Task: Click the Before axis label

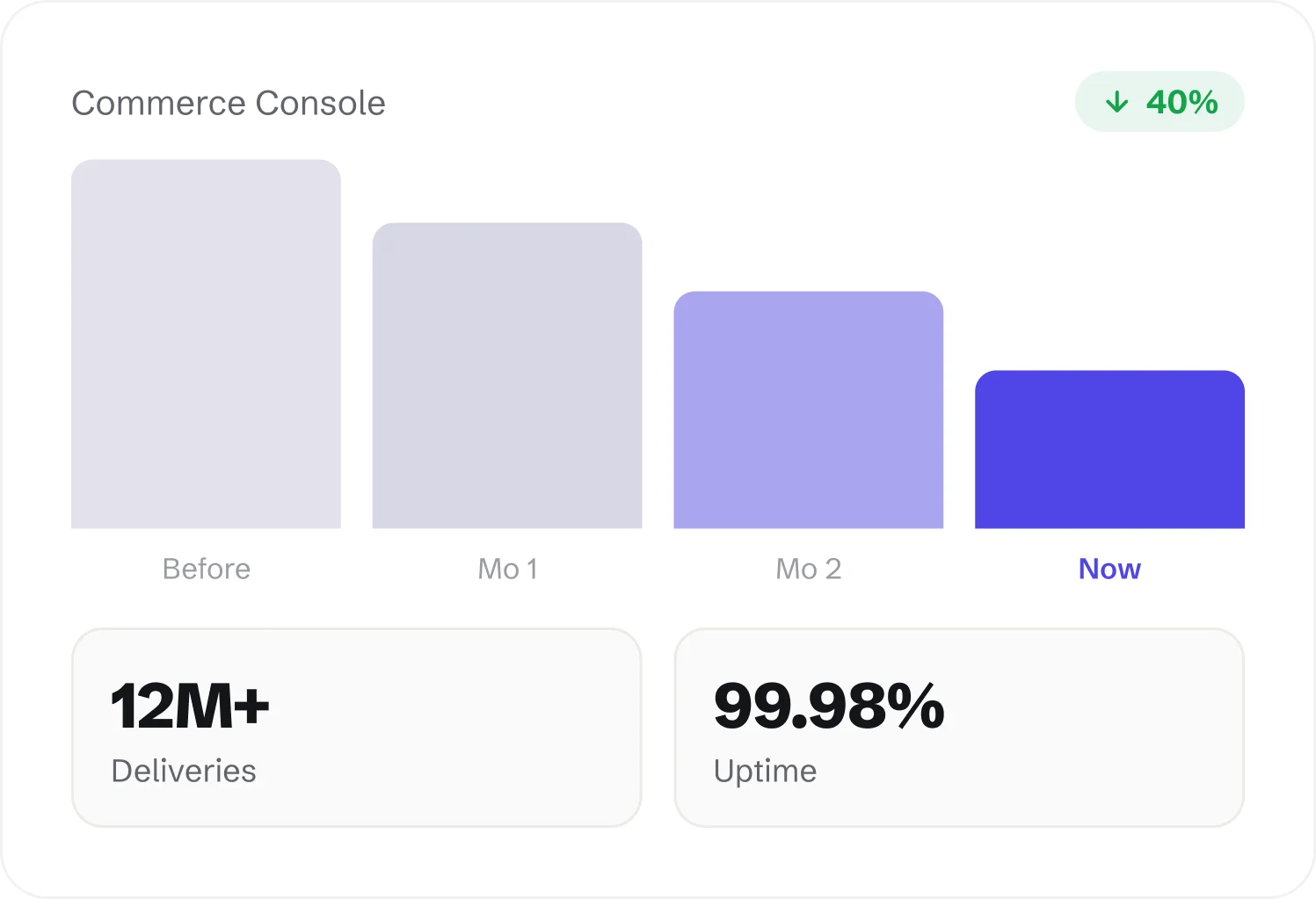Action: [207, 569]
